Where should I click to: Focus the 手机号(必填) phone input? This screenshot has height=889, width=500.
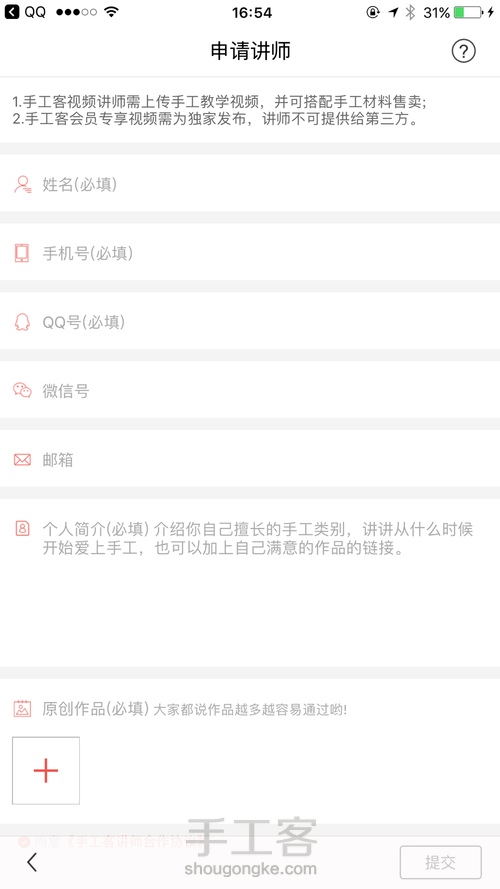pos(250,253)
